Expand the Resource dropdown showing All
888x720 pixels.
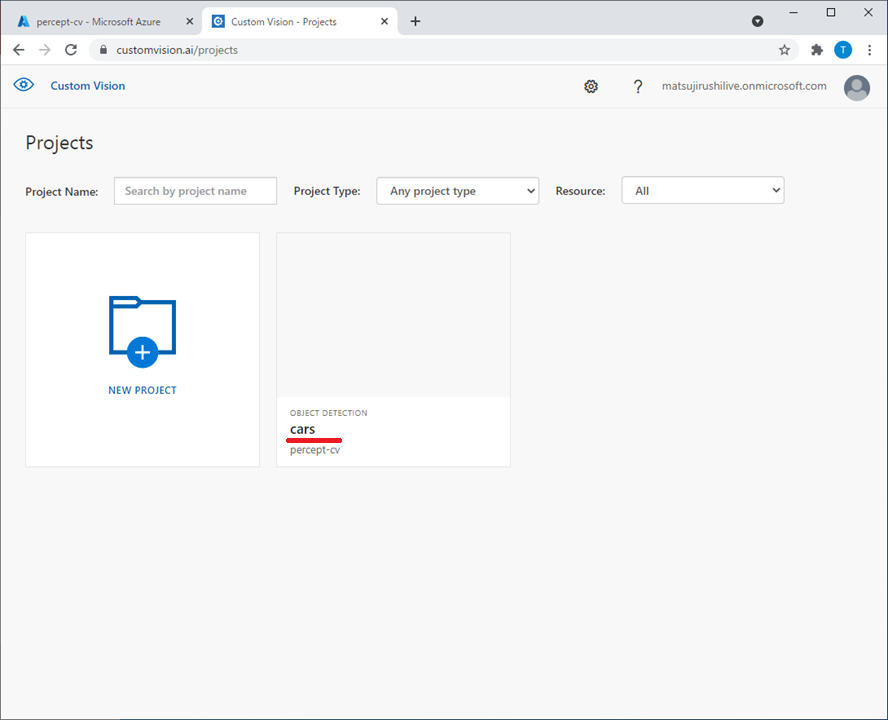702,190
